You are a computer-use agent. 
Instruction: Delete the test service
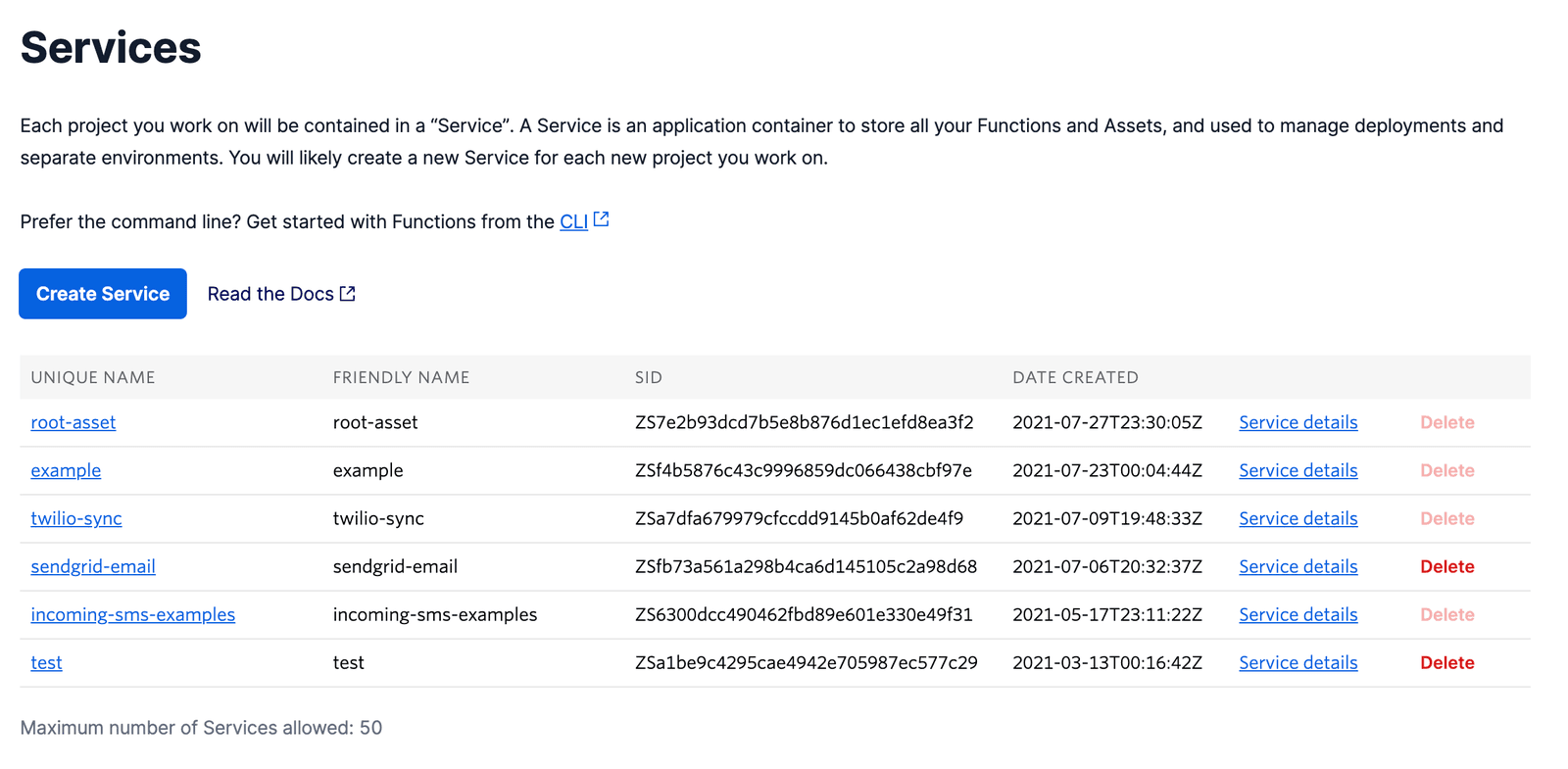pos(1446,662)
